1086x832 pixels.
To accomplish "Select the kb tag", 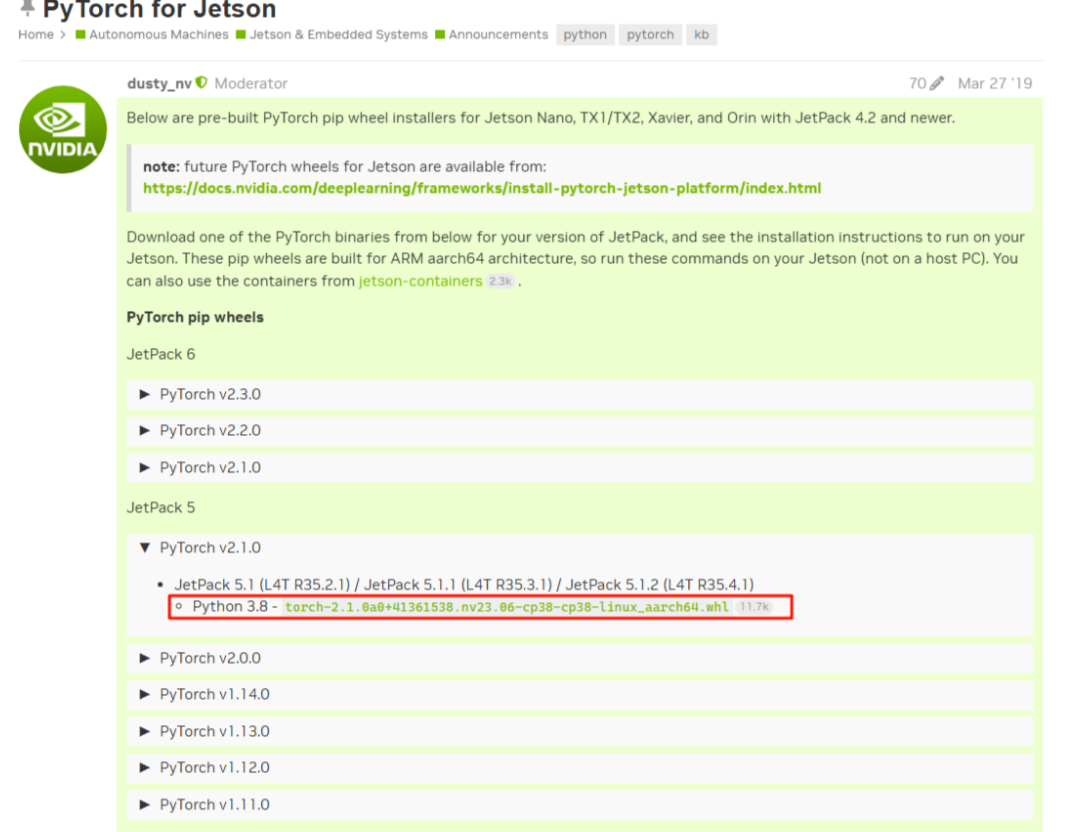I will (702, 35).
